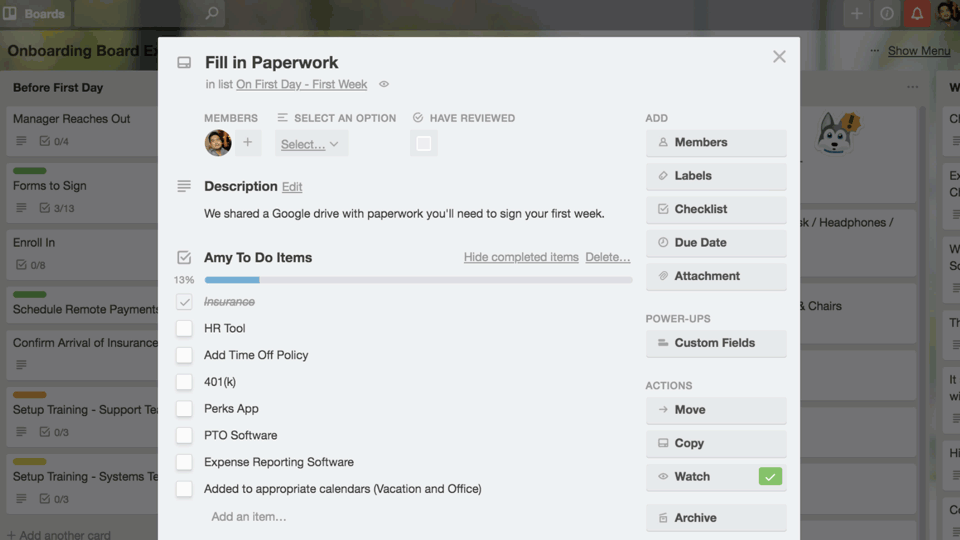Add an Attachment
The width and height of the screenshot is (960, 540).
pyautogui.click(x=716, y=276)
